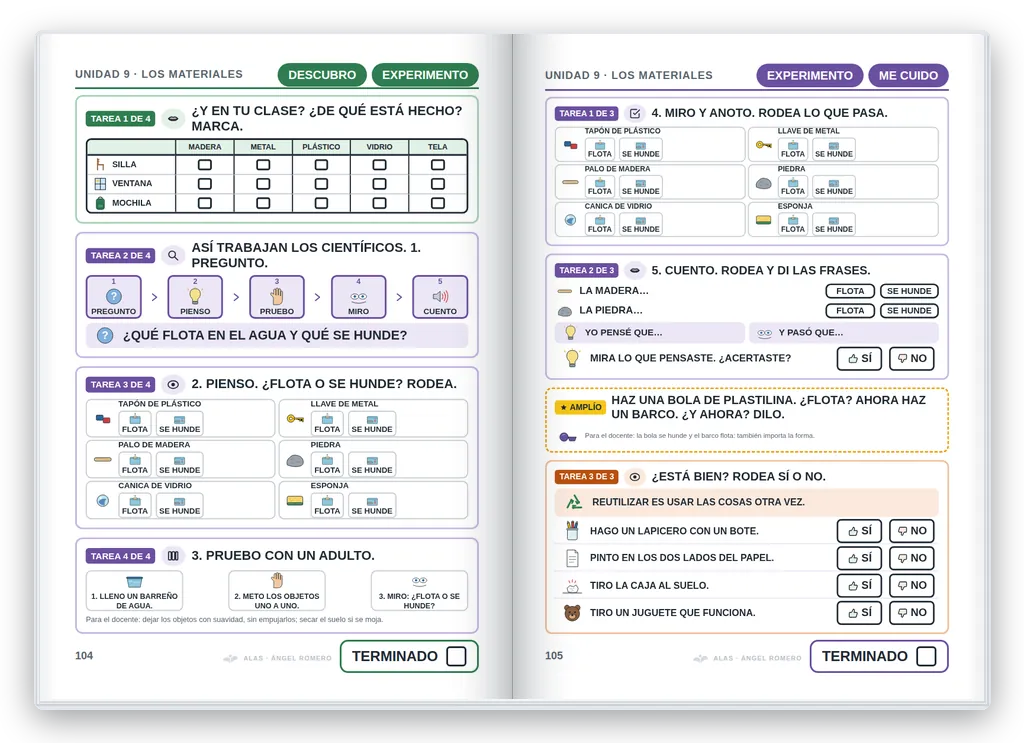Open the EXPERIMENTO pill on page 105
Image resolution: width=1024 pixels, height=743 pixels.
(810, 76)
